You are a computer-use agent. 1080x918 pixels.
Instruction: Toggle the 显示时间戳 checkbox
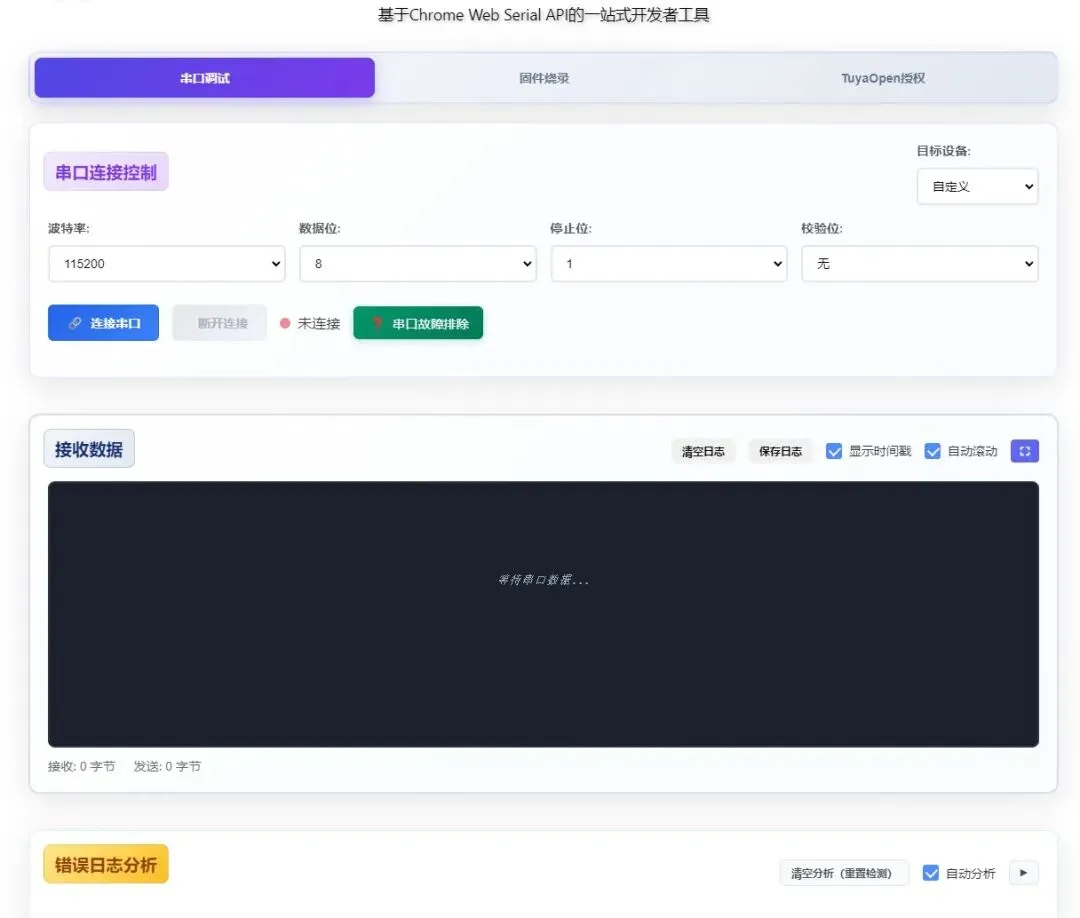(833, 451)
